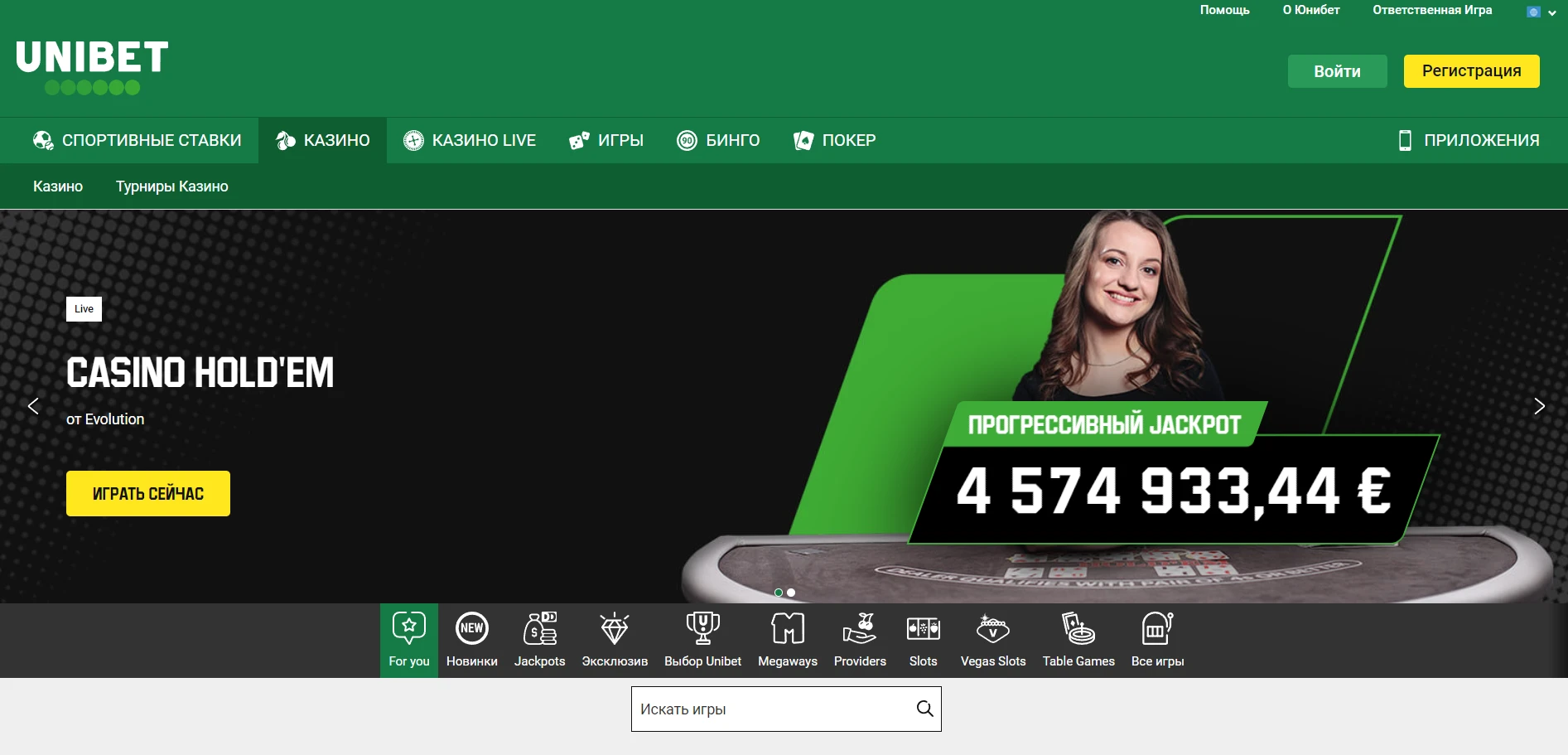Open the Vegas Slots category
The image size is (1568, 755).
point(993,641)
